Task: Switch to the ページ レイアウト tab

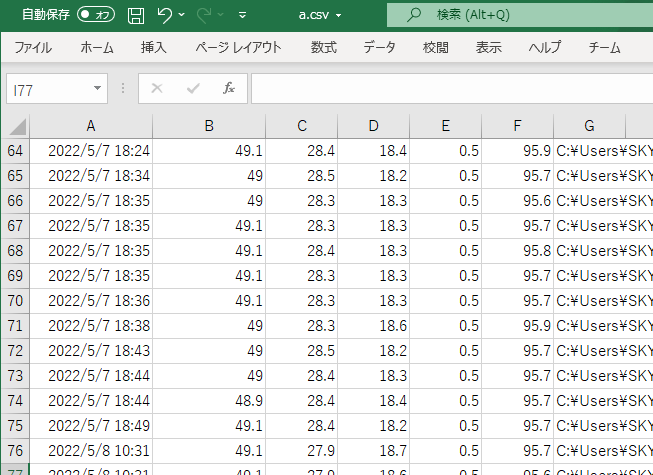Action: 239,47
